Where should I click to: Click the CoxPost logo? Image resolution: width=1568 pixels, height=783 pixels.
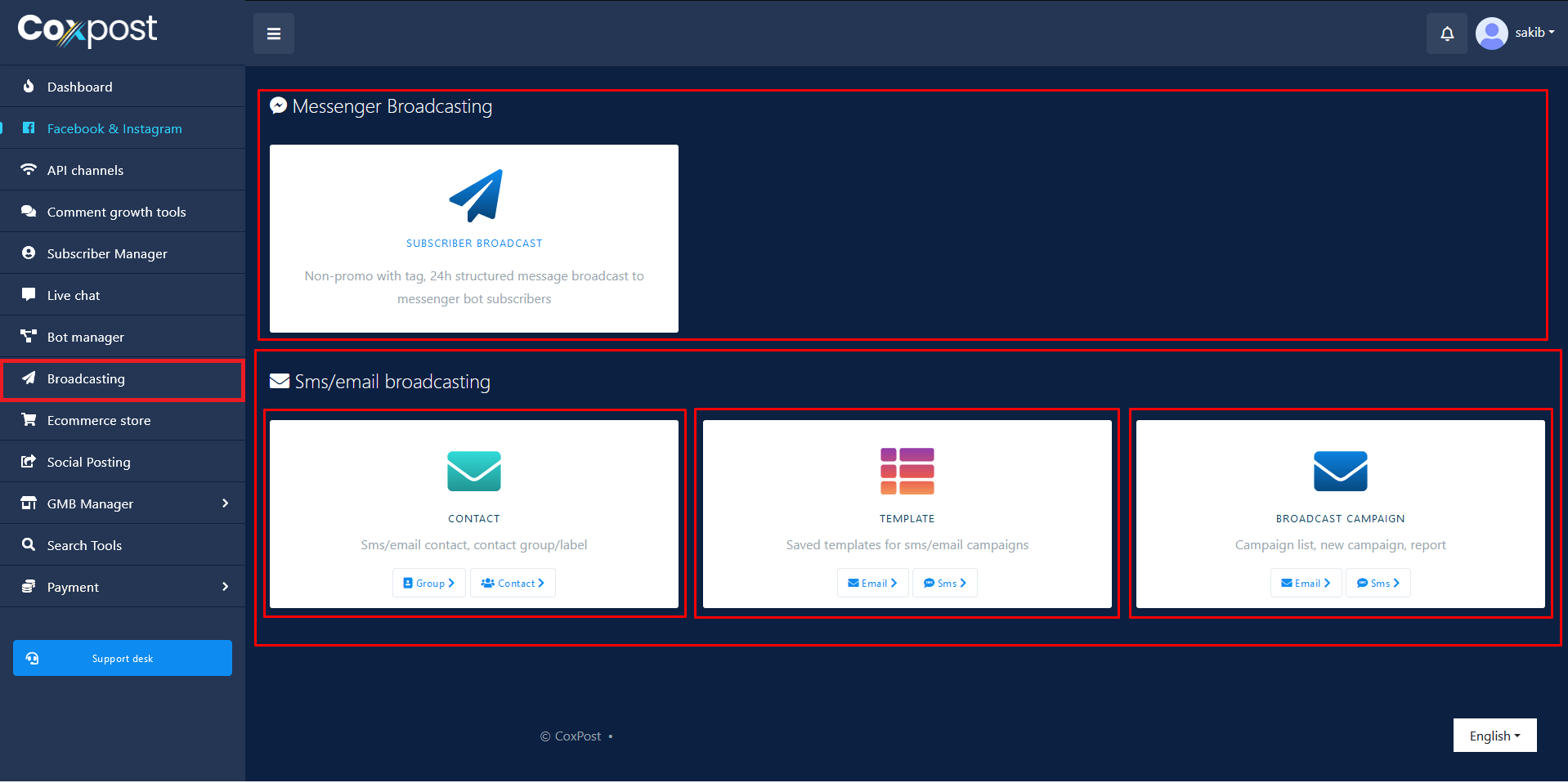coord(87,30)
